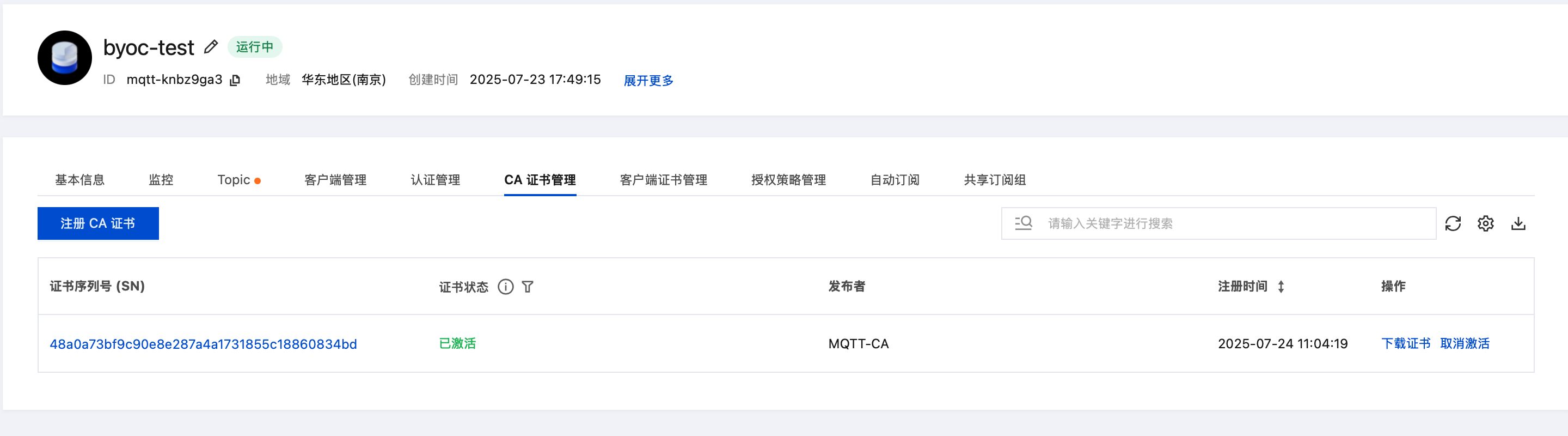1568x436 pixels.
Task: Click the refresh icon beside search
Action: coord(1453,223)
